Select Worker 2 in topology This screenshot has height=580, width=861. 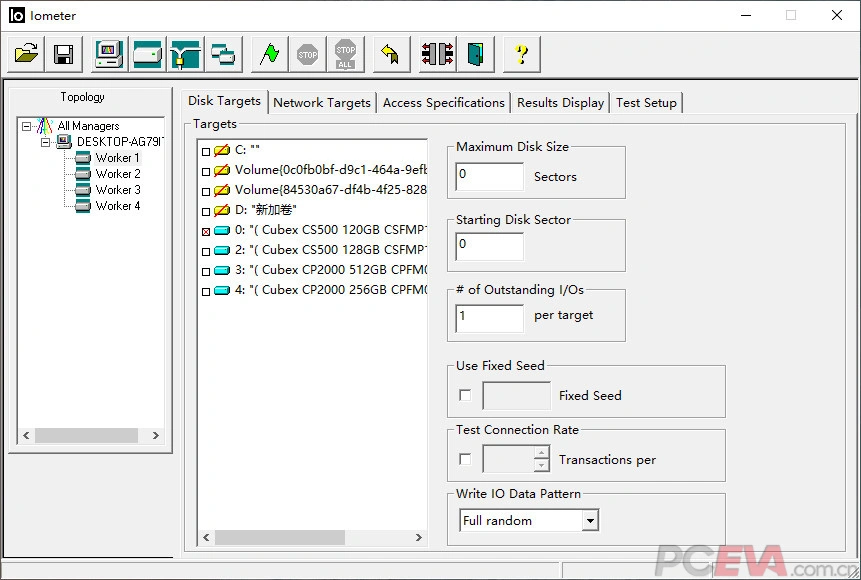(x=118, y=174)
